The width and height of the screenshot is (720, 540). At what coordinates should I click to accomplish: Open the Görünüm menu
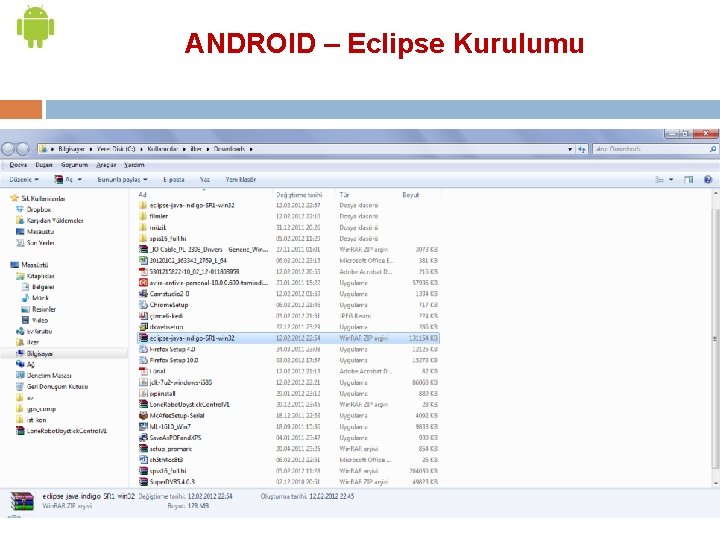pyautogui.click(x=74, y=165)
